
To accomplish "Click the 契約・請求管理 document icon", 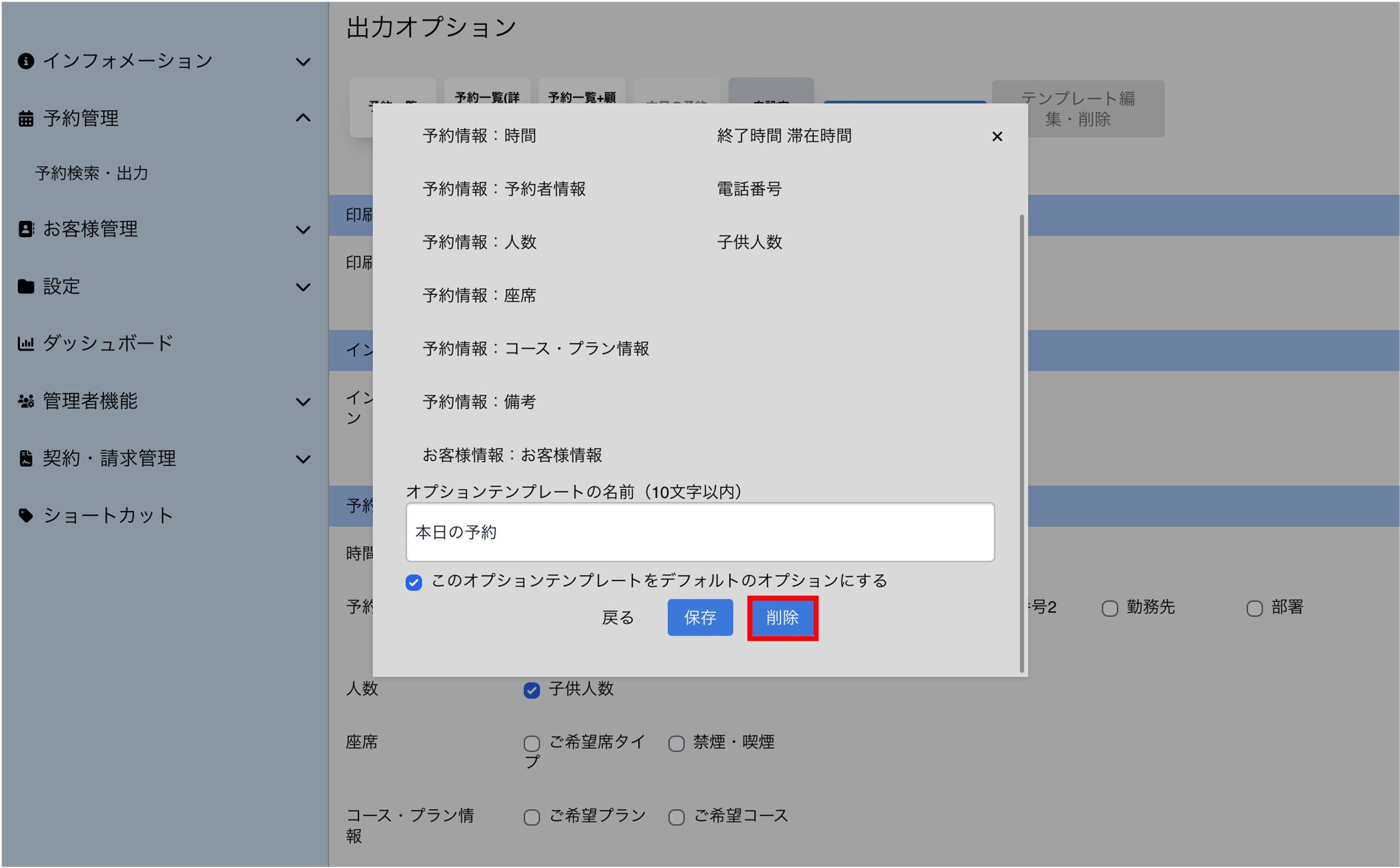I will (26, 458).
